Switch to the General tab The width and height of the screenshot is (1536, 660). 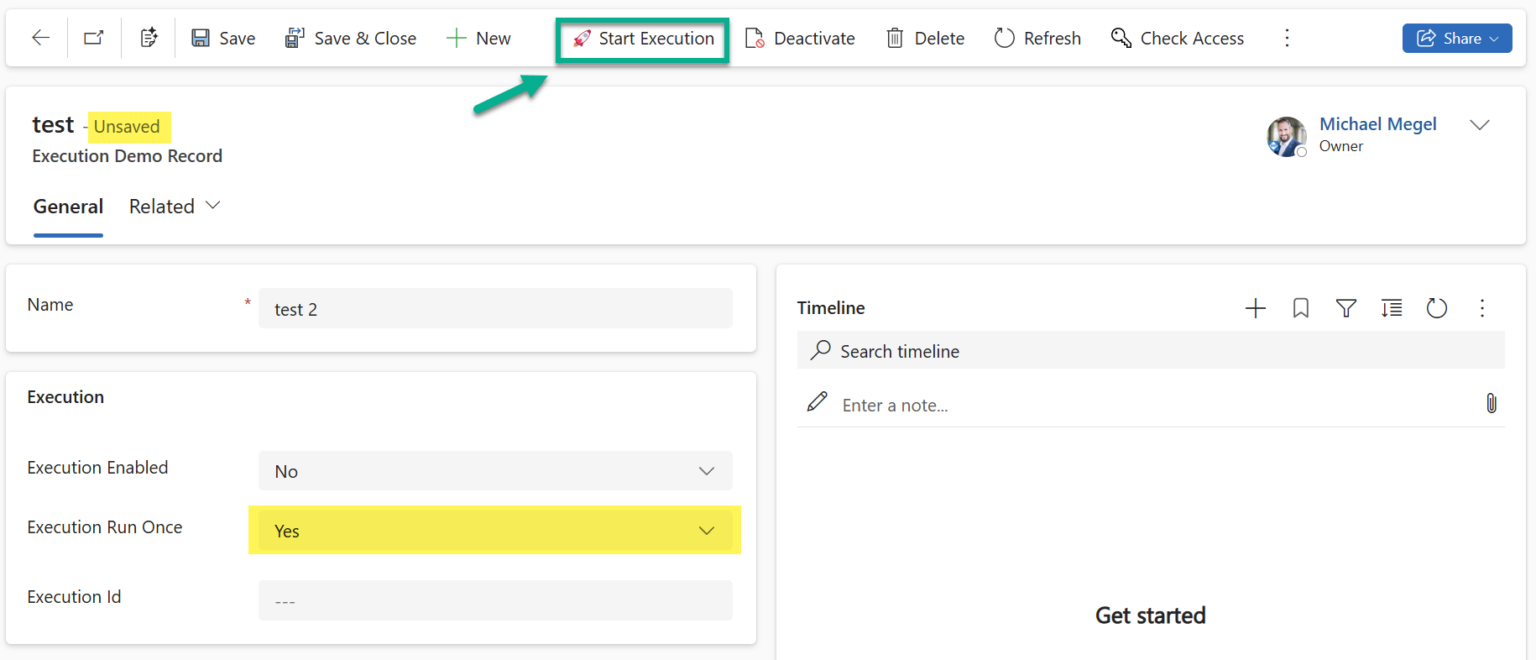(x=68, y=206)
